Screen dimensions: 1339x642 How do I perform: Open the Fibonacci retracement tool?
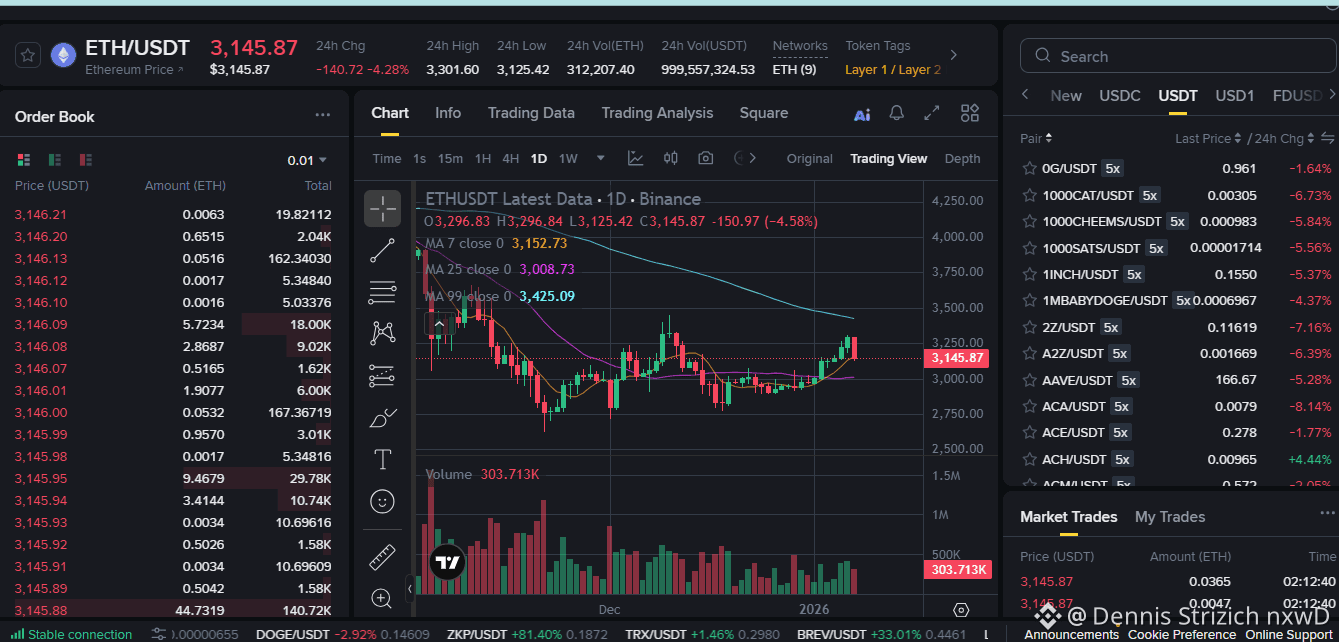(x=382, y=292)
